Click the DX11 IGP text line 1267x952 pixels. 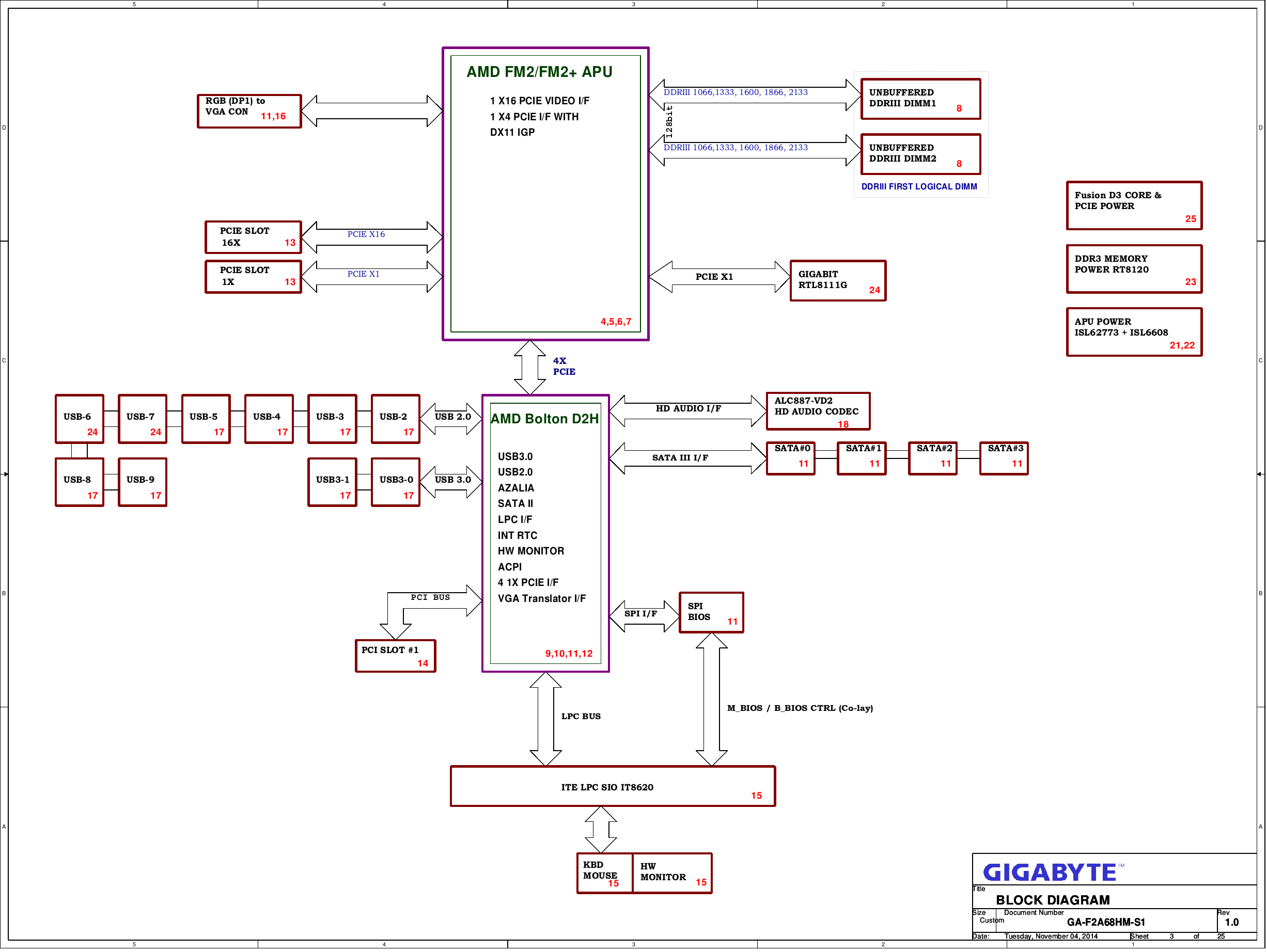pos(513,133)
